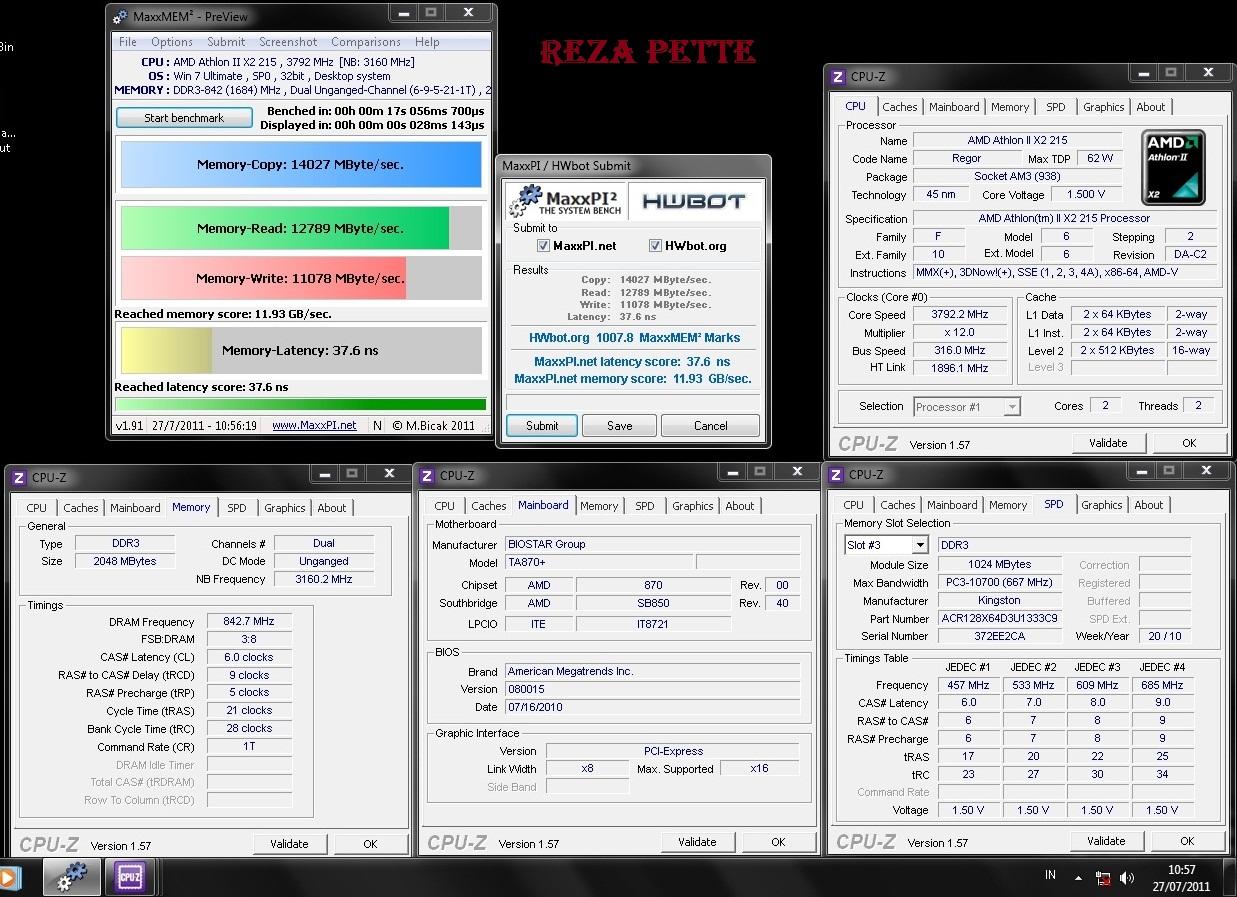Click the CPU-Z title icon of the Mainboard window
This screenshot has width=1237, height=897.
[x=426, y=476]
